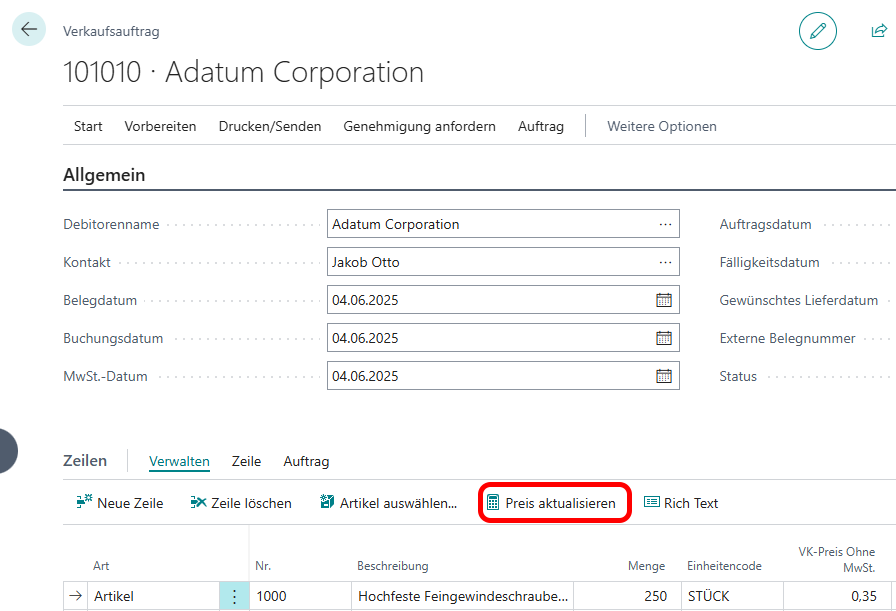The height and width of the screenshot is (611, 896).
Task: Focus the Debitorenname field
Action: point(503,224)
